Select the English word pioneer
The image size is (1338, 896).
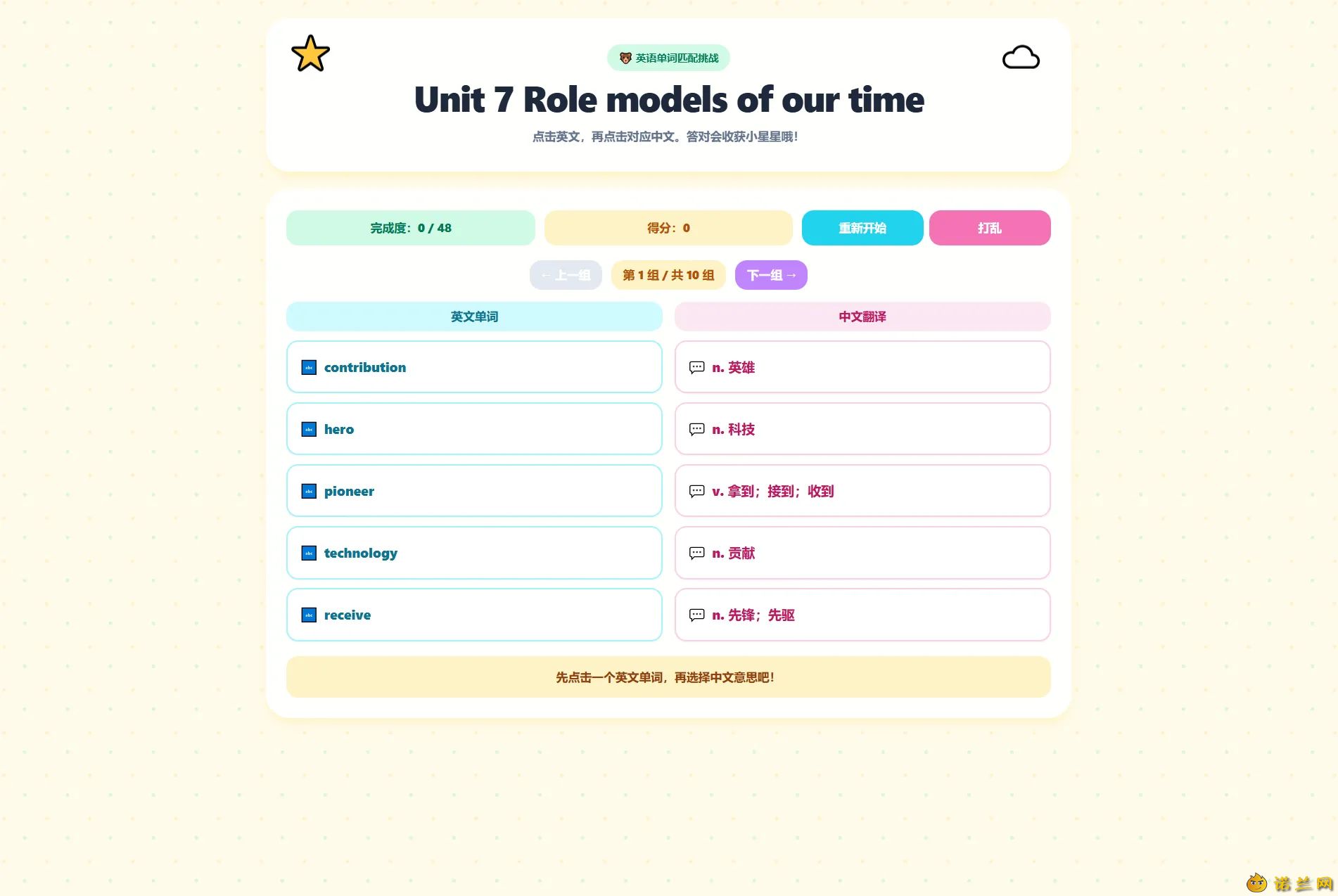click(474, 491)
